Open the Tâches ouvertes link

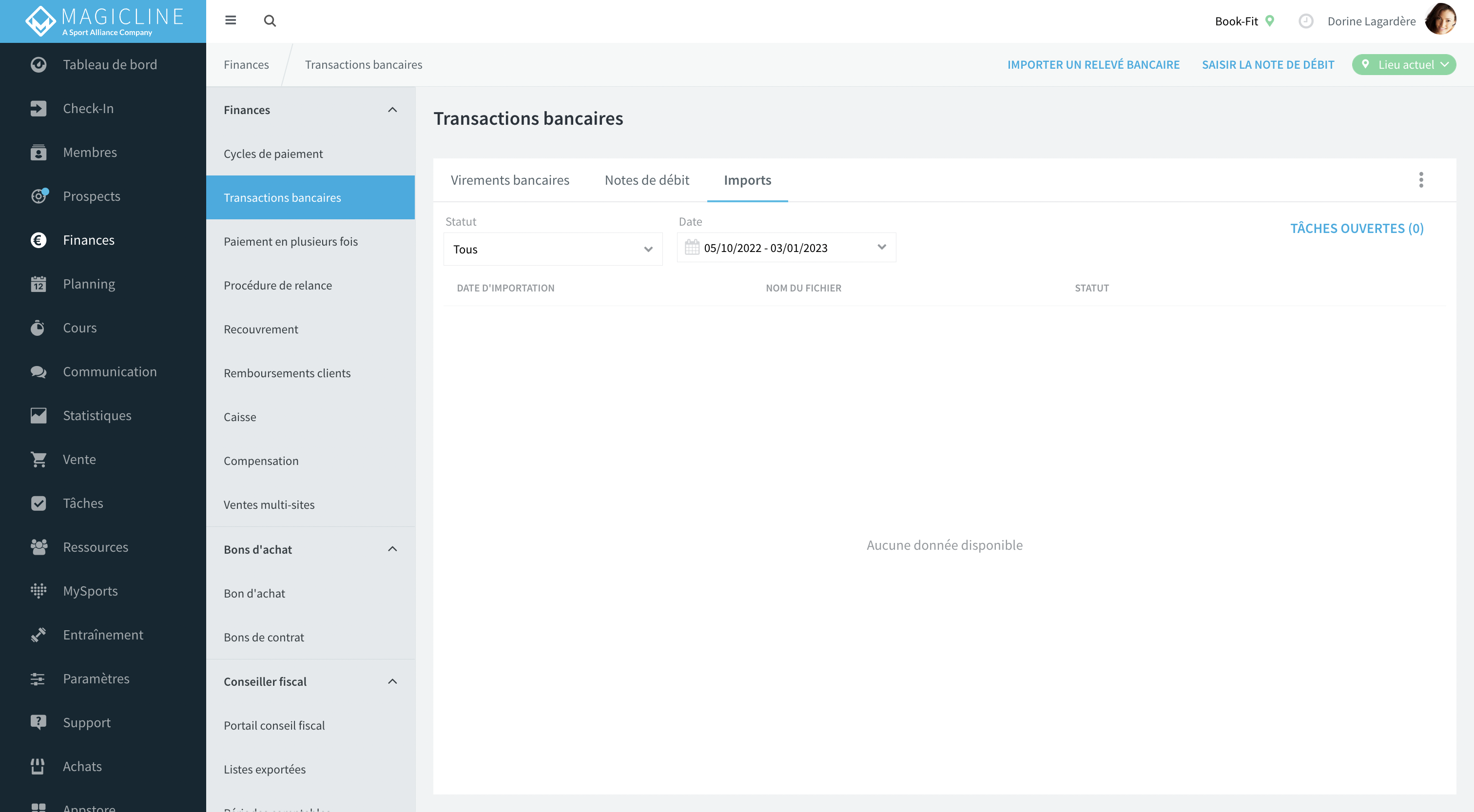(x=1357, y=228)
